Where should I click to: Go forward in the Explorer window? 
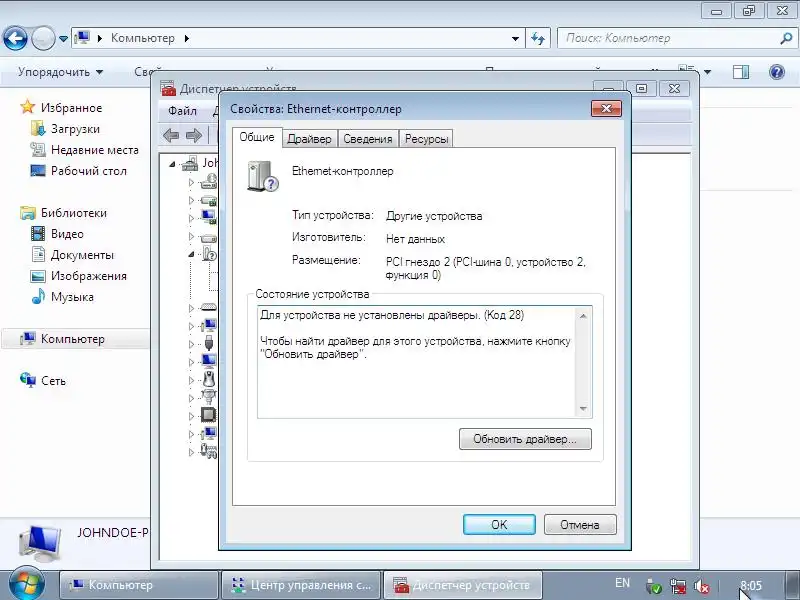[43, 38]
